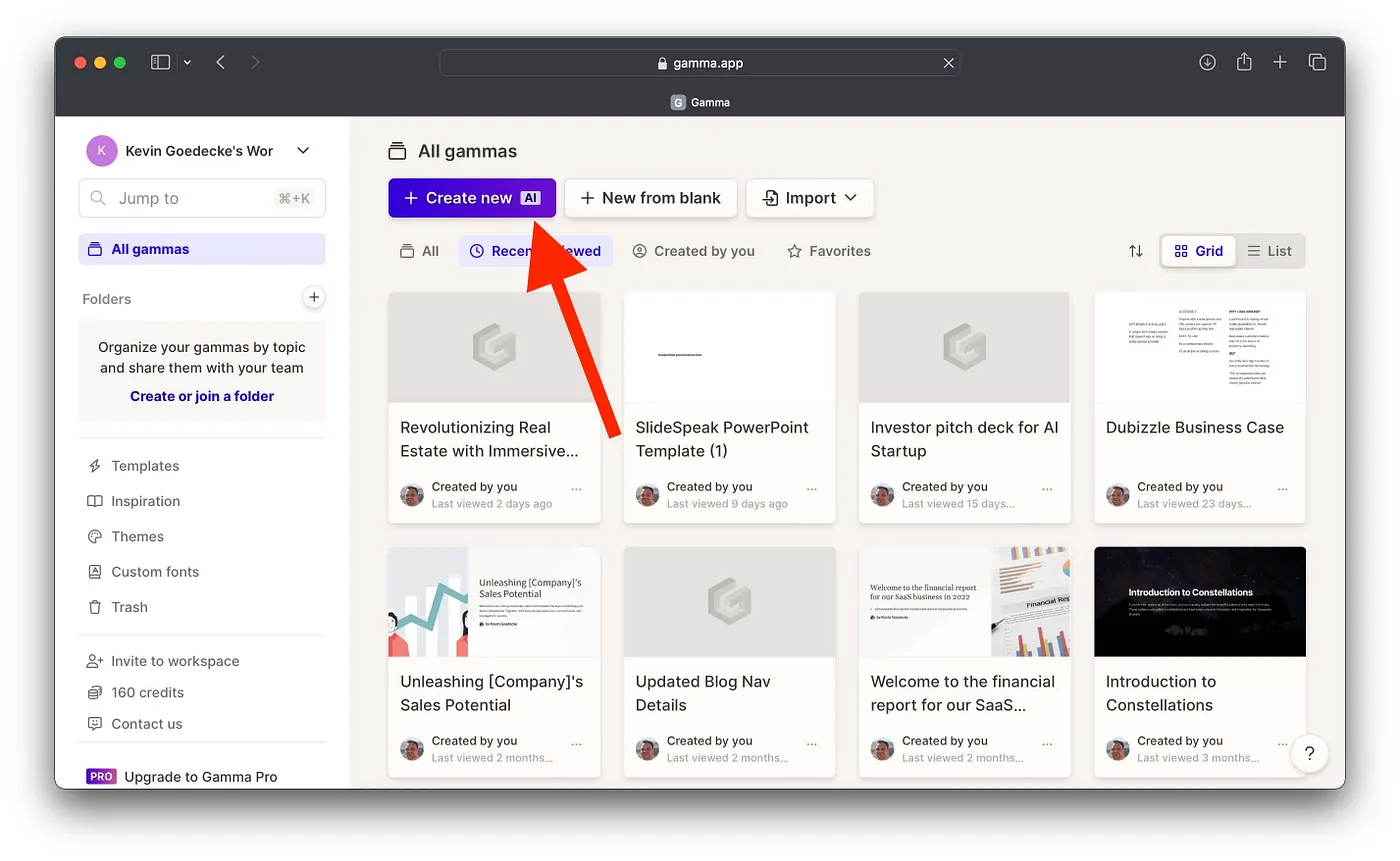Open the Import dropdown
The height and width of the screenshot is (861, 1400).
810,198
